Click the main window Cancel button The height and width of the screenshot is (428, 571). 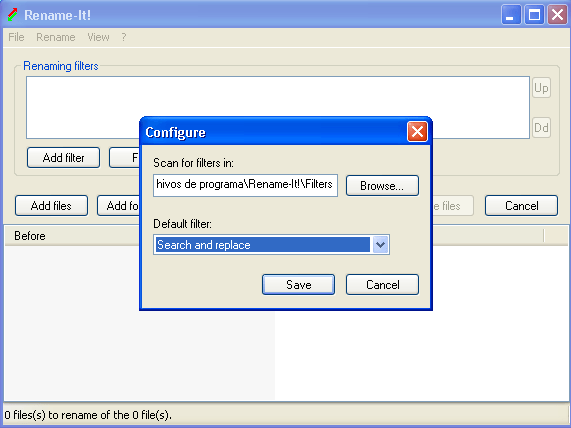(521, 206)
